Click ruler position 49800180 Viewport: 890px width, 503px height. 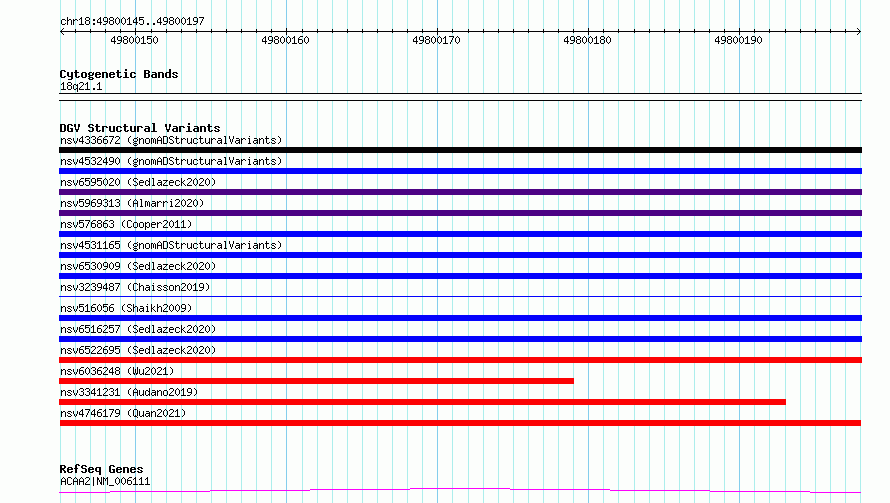(x=587, y=40)
